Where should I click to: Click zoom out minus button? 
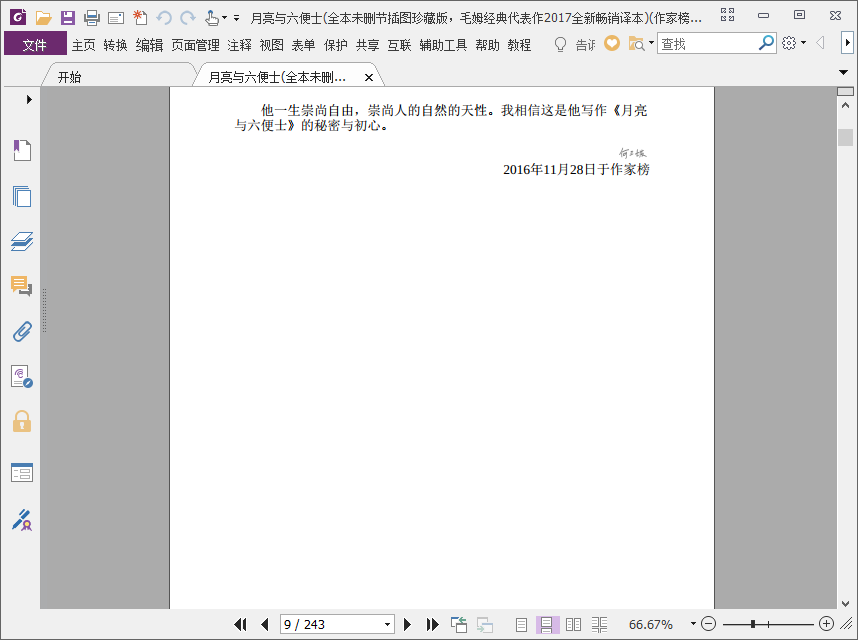(x=708, y=624)
